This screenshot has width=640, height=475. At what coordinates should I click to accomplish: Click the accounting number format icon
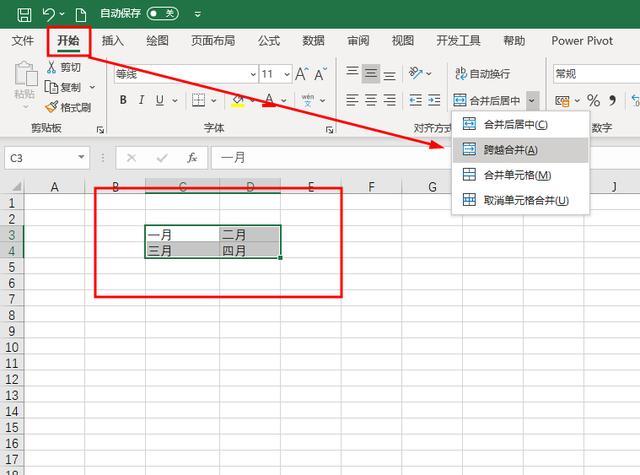[562, 100]
